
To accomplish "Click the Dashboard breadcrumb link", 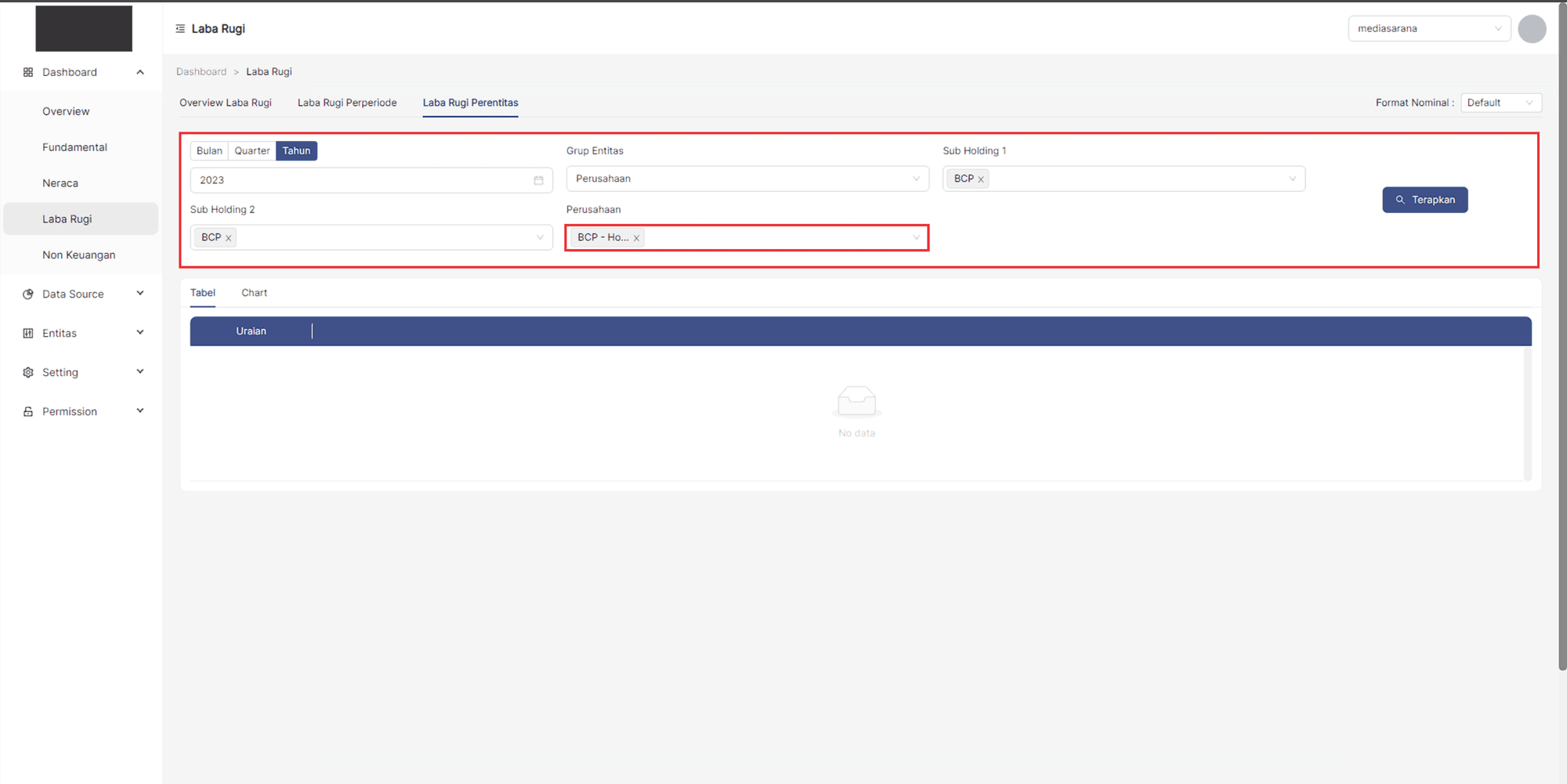I will pos(201,72).
